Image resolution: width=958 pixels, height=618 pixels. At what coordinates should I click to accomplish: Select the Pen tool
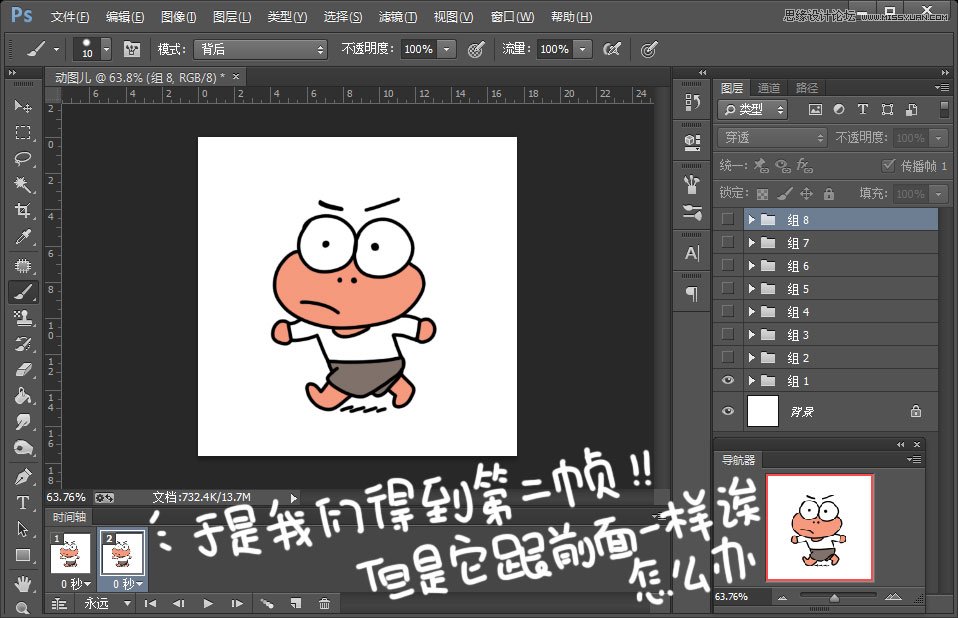pos(23,476)
